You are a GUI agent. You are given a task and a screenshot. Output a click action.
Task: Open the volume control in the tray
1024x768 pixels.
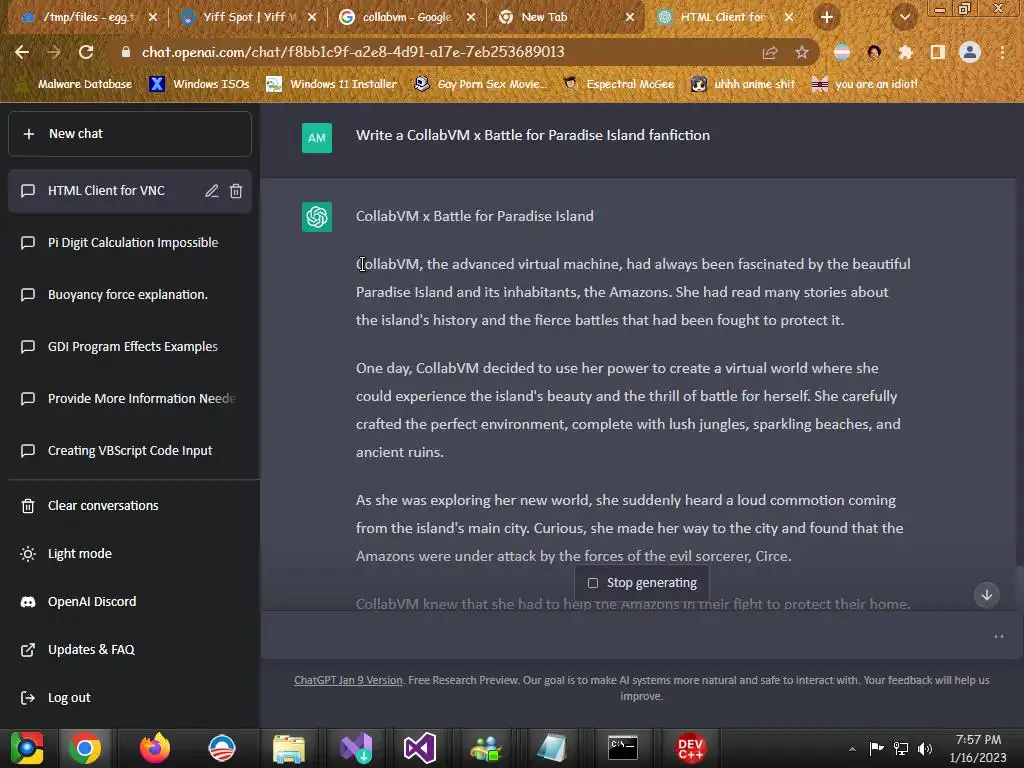[925, 748]
